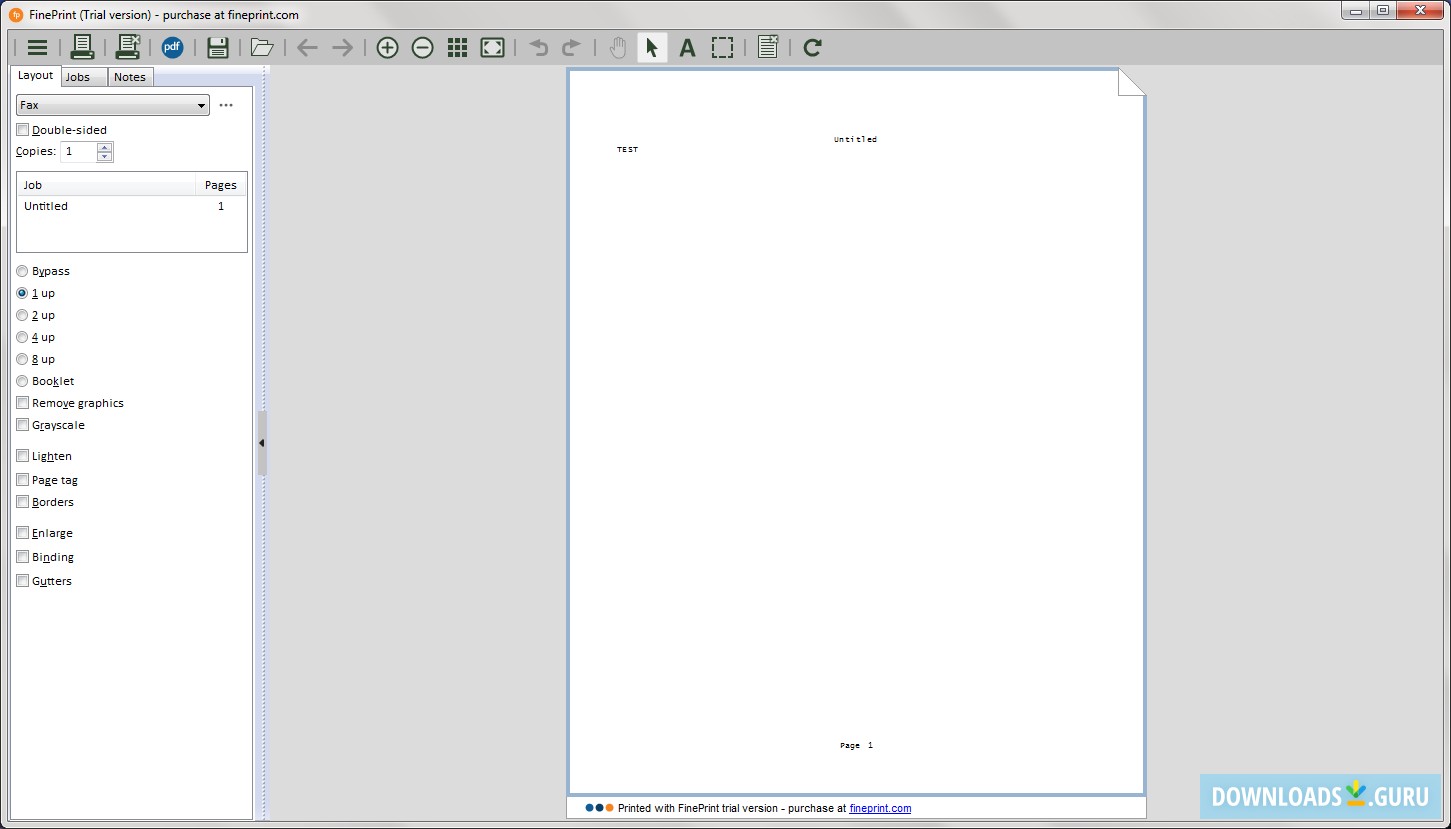Image resolution: width=1451 pixels, height=829 pixels.
Task: Show the thumbnail grid view
Action: click(458, 48)
